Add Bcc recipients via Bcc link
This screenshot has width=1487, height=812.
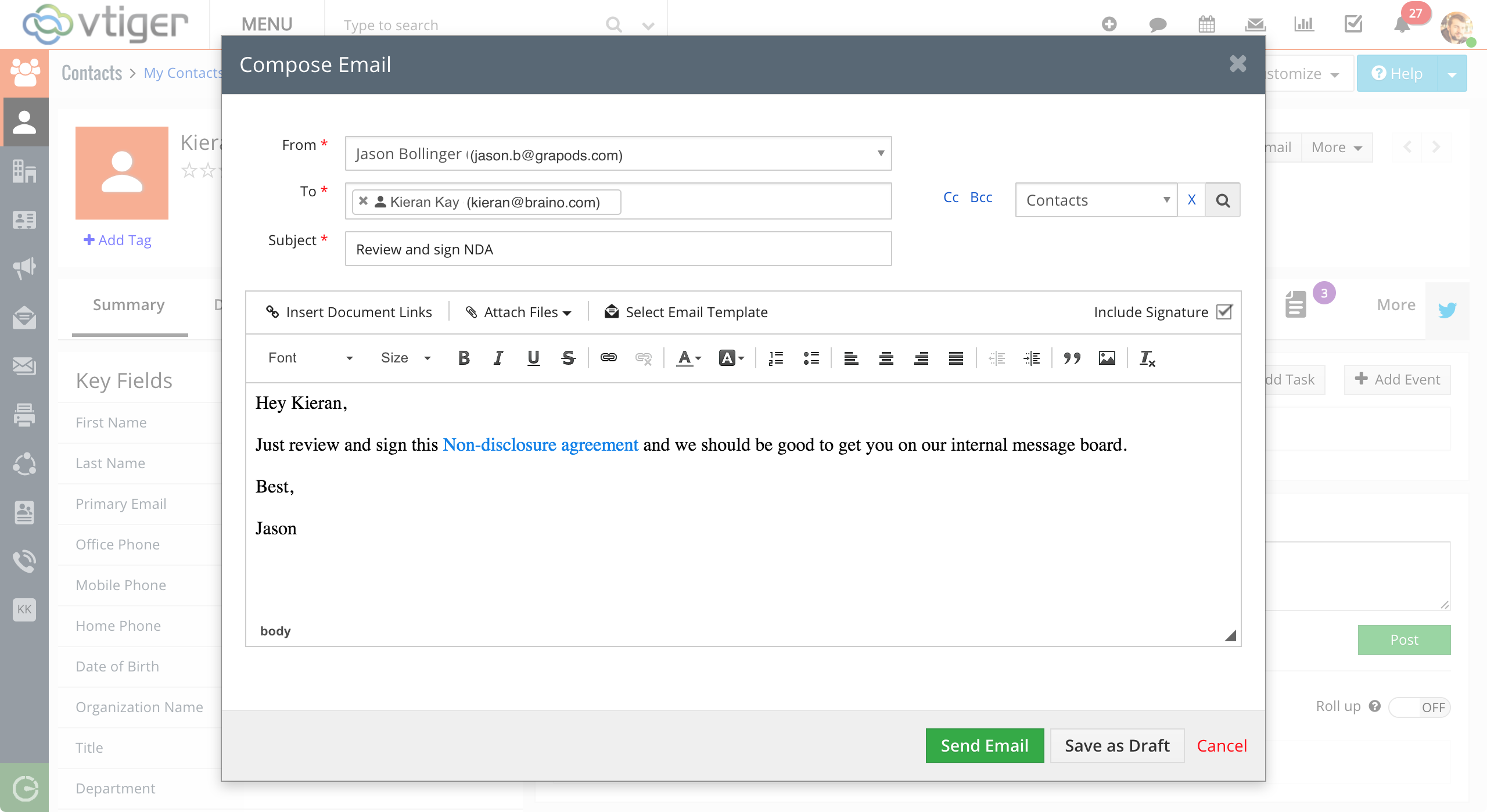tap(981, 197)
